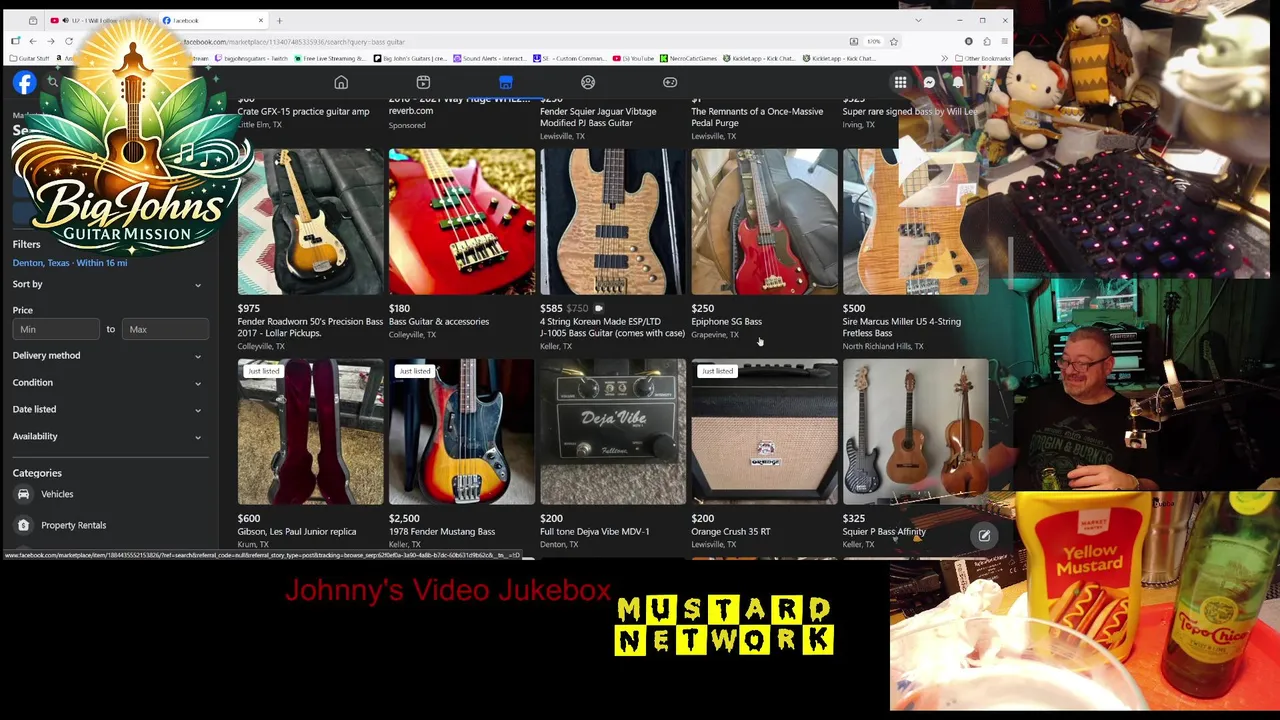Open the Guitar Stuff bookmarks folder

click(30, 59)
